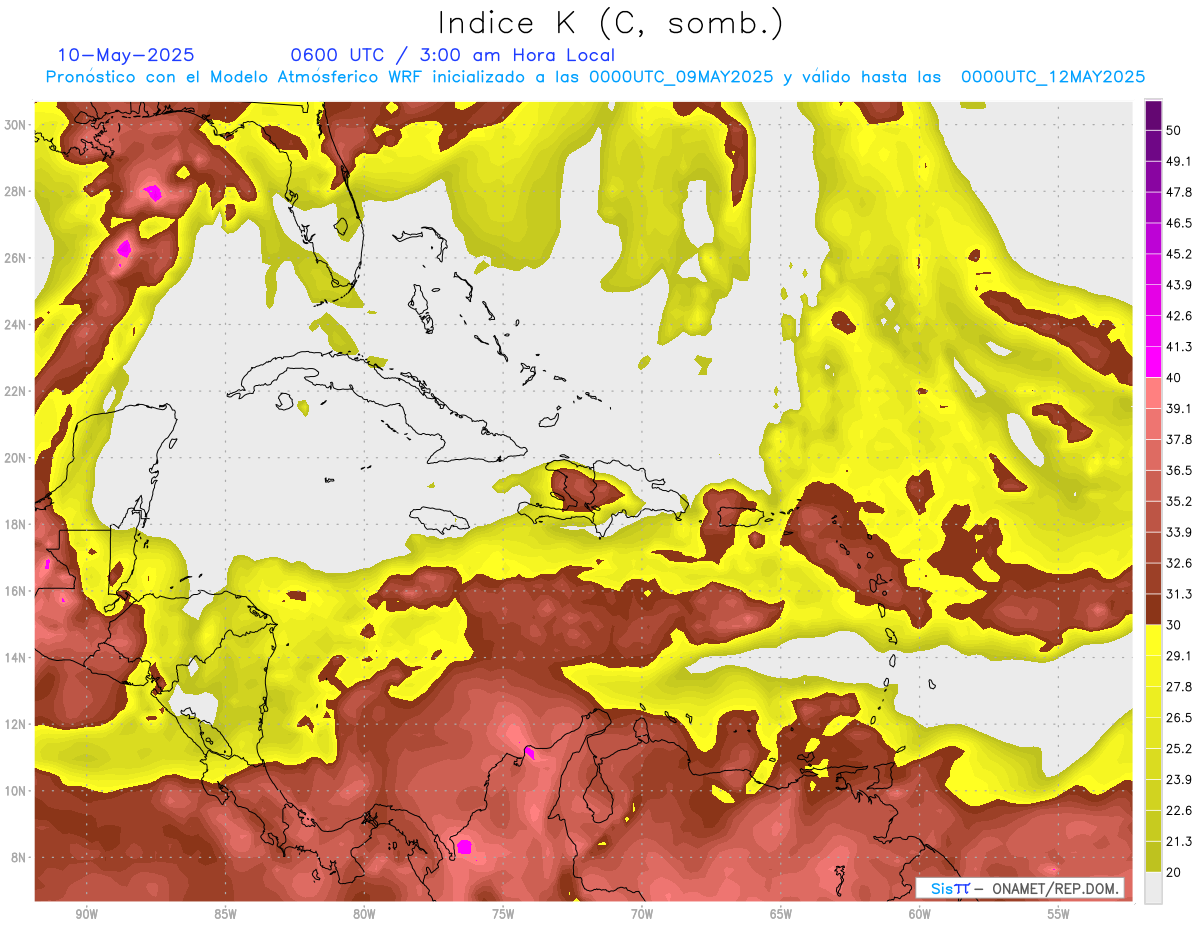Pick the gray legend segment below 20

coord(1153,888)
